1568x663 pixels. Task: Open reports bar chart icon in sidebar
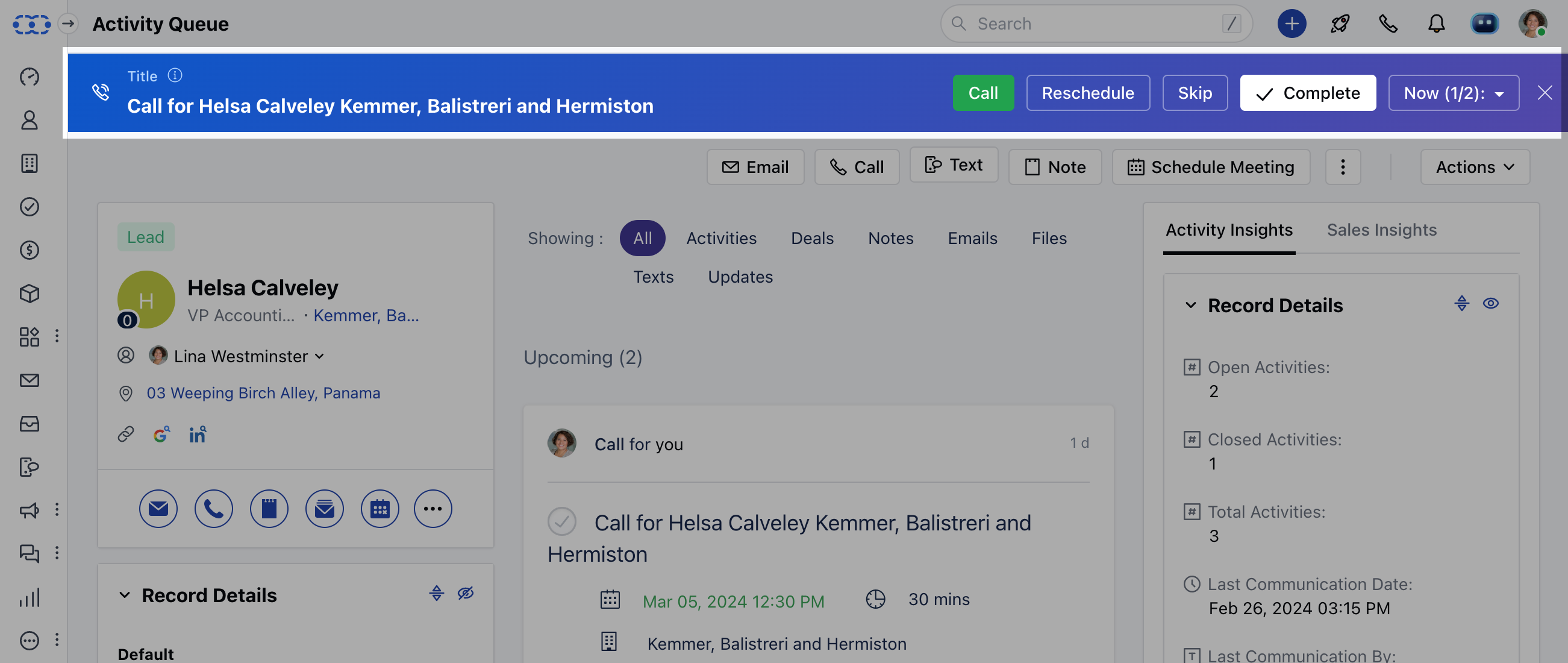pyautogui.click(x=30, y=597)
